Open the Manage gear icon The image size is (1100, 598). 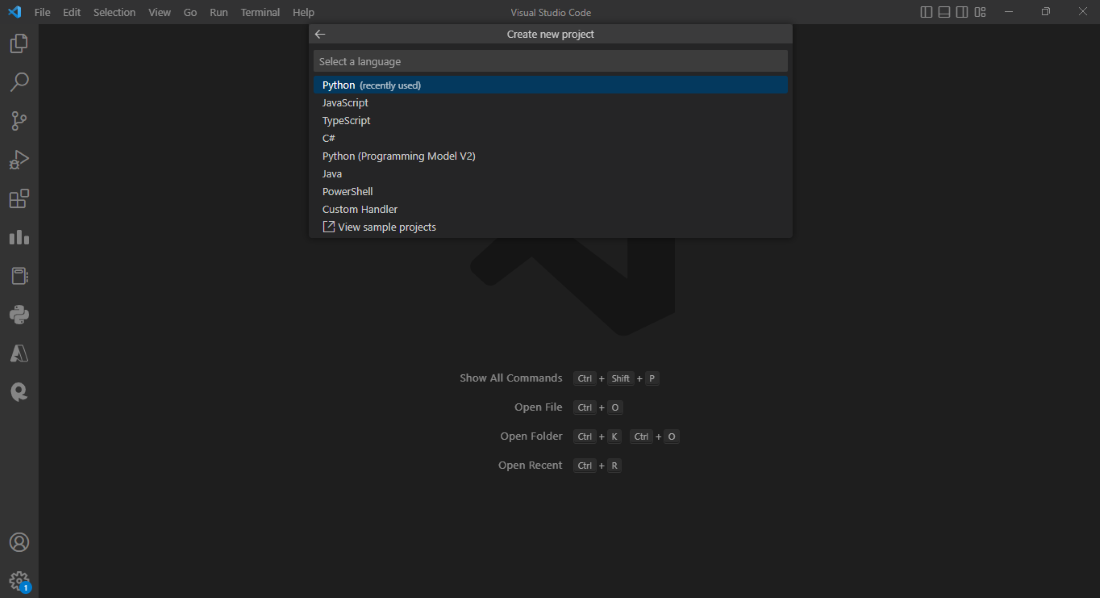coord(19,581)
